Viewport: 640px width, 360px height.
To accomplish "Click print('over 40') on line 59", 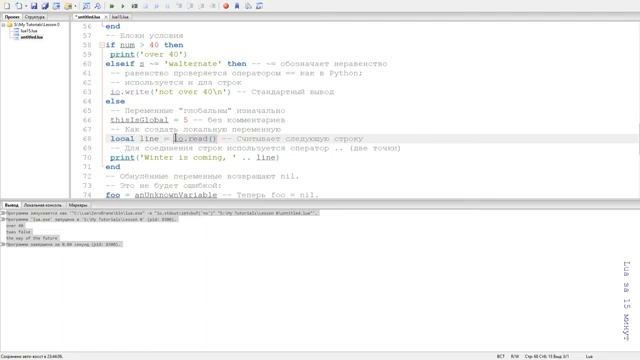I will coord(148,54).
